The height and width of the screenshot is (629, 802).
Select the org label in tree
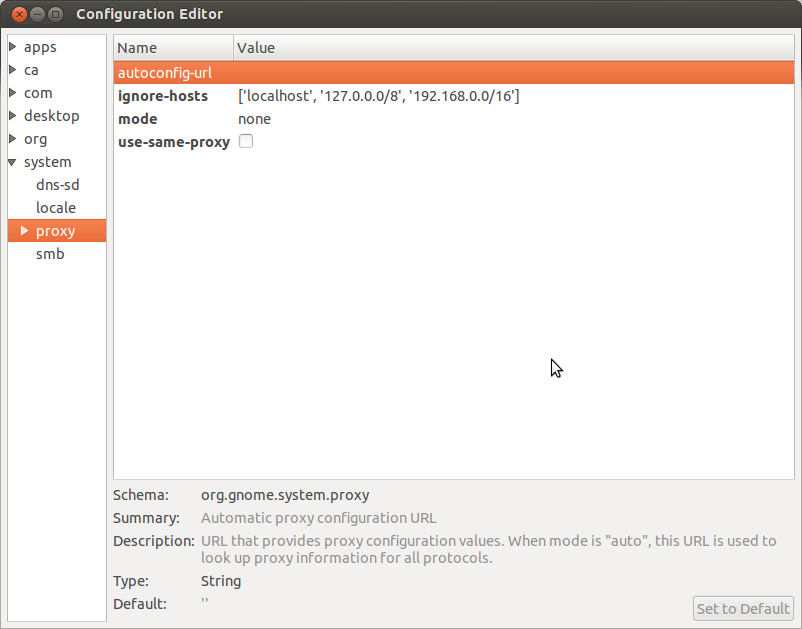[35, 140]
